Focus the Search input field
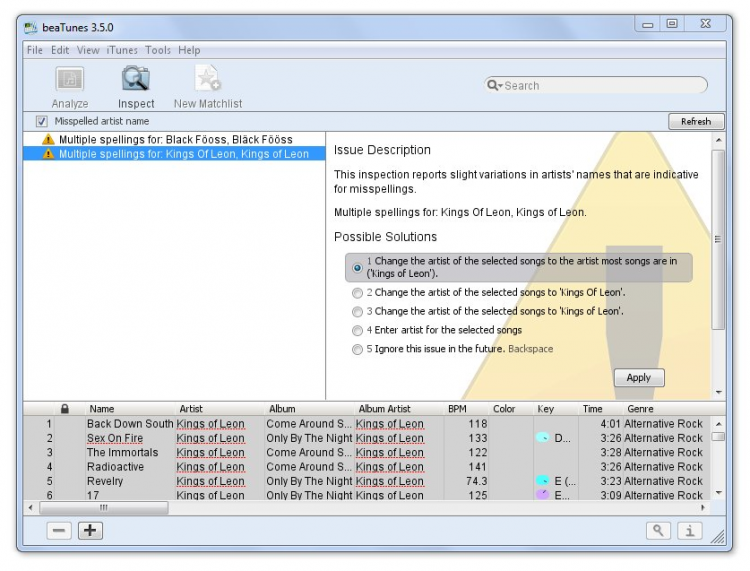750x571 pixels. click(596, 86)
